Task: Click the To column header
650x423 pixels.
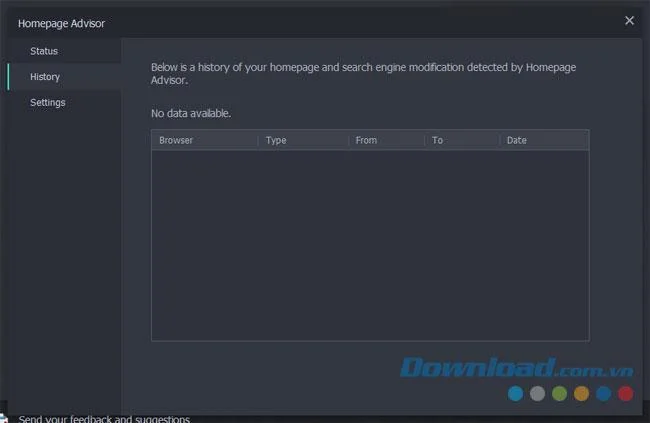Action: [462, 140]
